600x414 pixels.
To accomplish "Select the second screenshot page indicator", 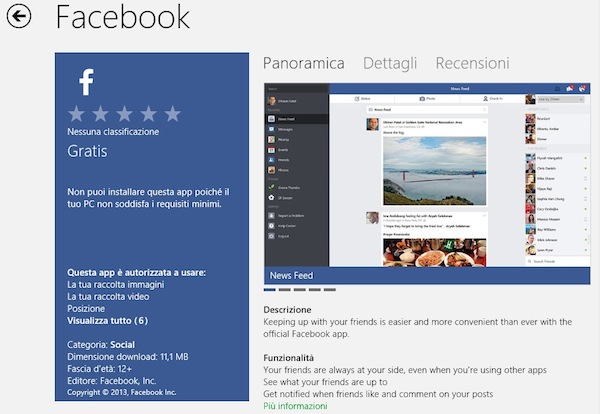I will click(285, 290).
